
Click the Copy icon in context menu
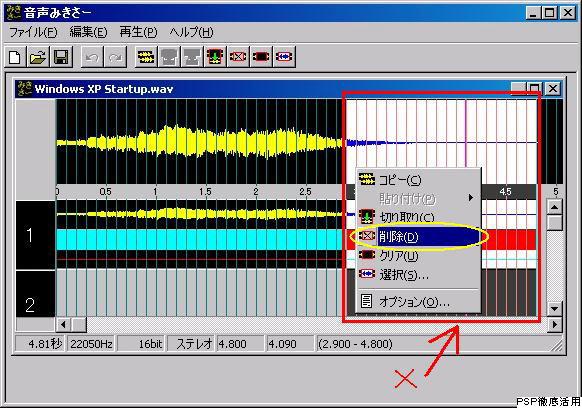tap(367, 179)
